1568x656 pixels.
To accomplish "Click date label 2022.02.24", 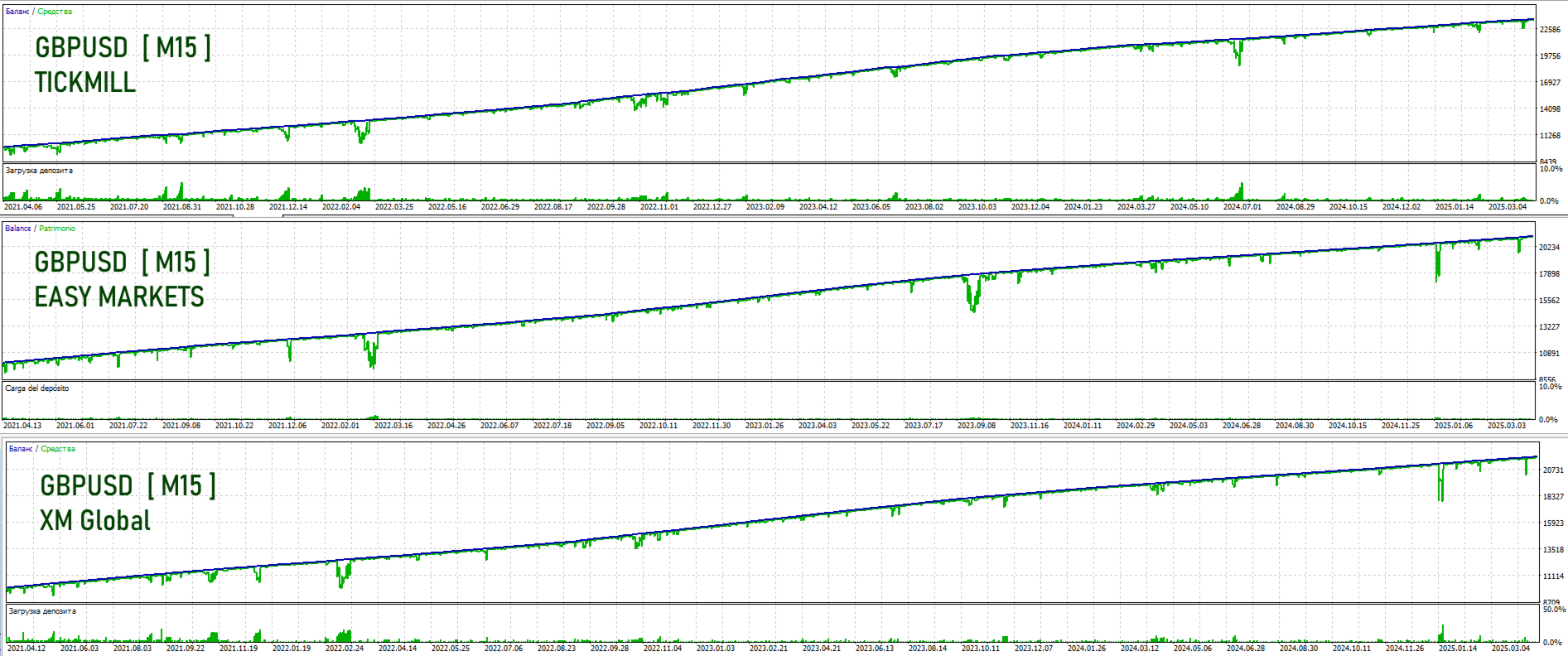I will (345, 649).
